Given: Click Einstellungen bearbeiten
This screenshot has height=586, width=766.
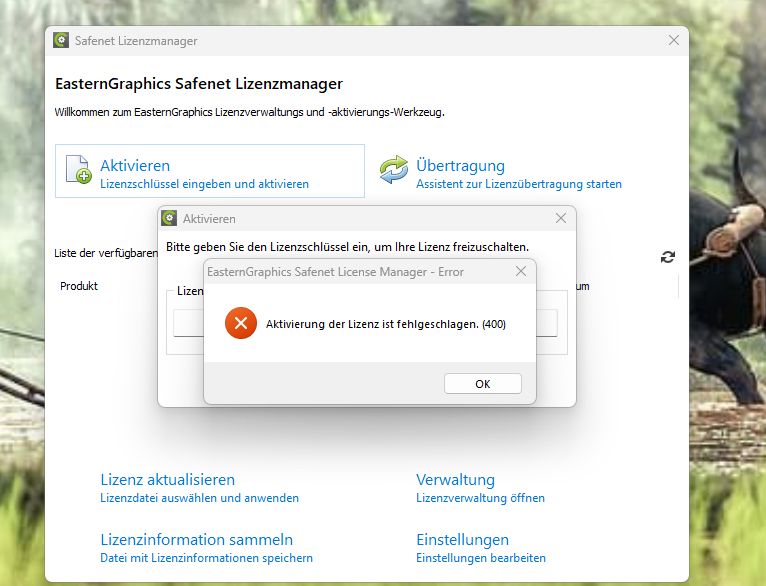Looking at the screenshot, I should [481, 558].
